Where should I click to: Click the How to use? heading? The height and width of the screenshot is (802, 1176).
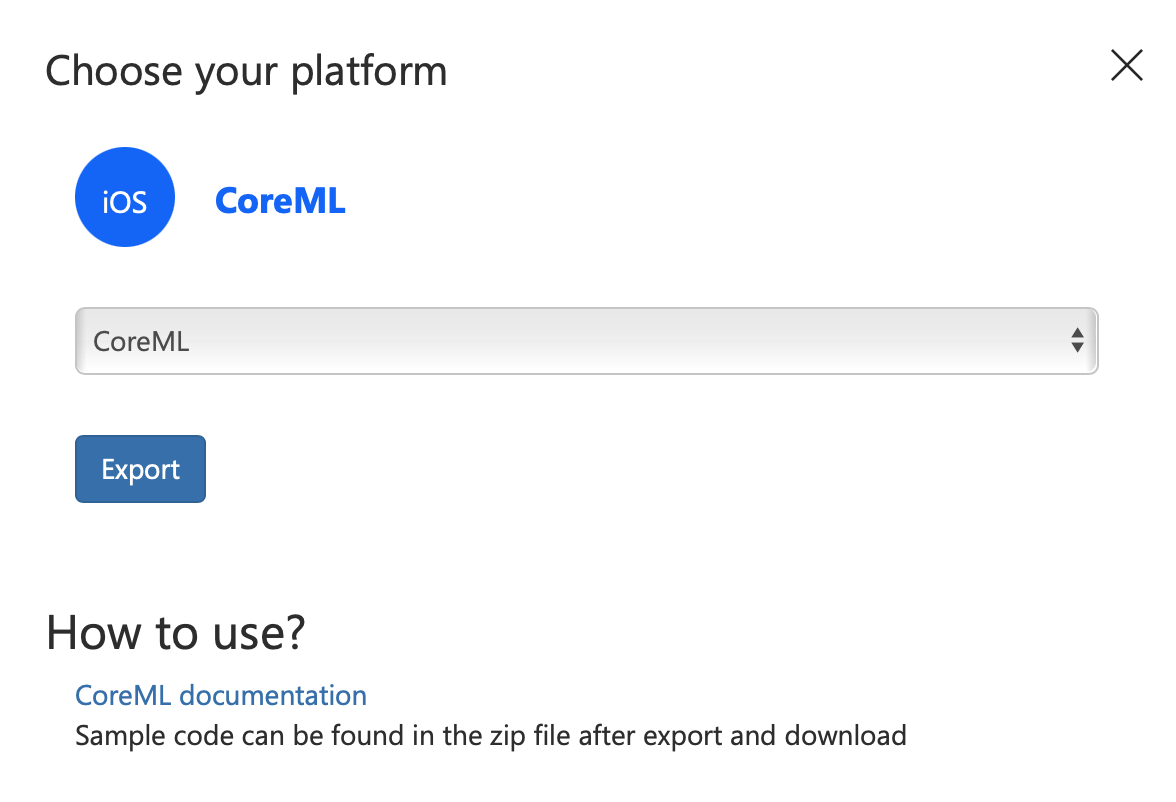tap(176, 632)
